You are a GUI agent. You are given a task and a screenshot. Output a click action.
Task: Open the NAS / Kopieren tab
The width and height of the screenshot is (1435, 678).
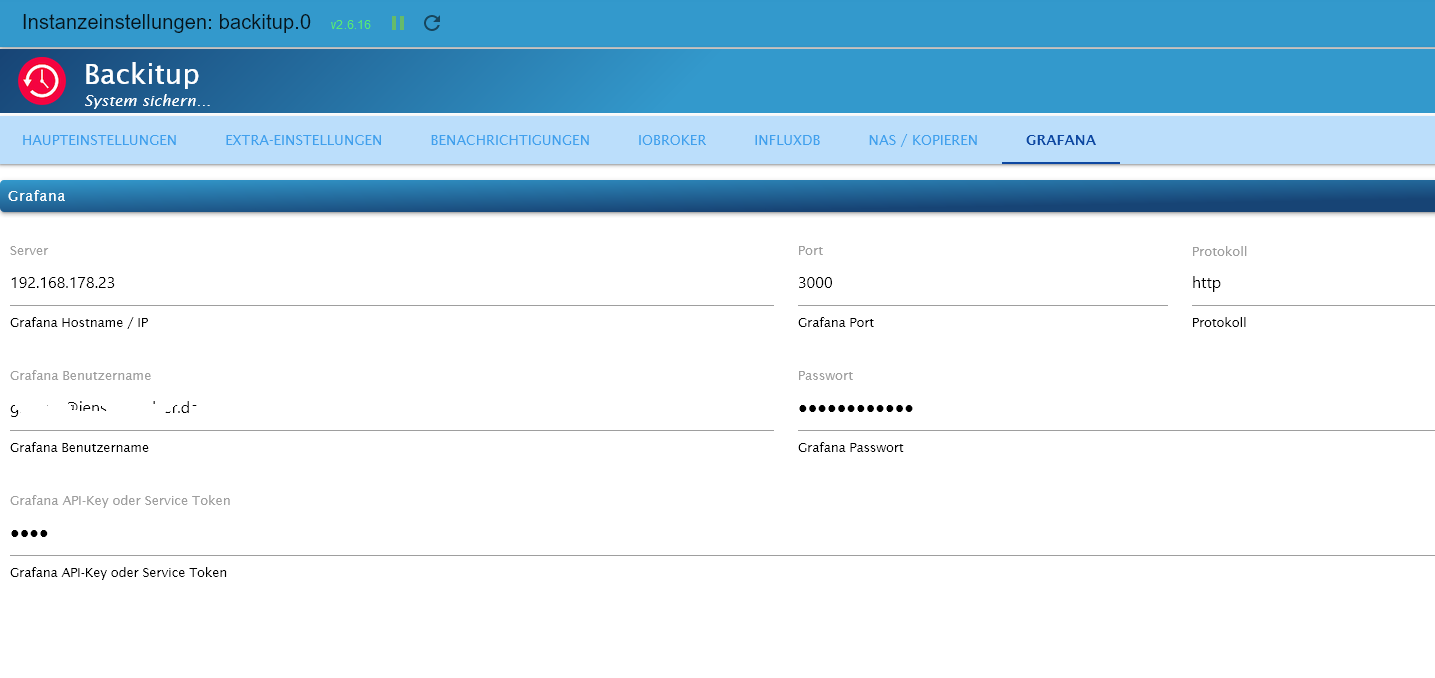(x=923, y=140)
